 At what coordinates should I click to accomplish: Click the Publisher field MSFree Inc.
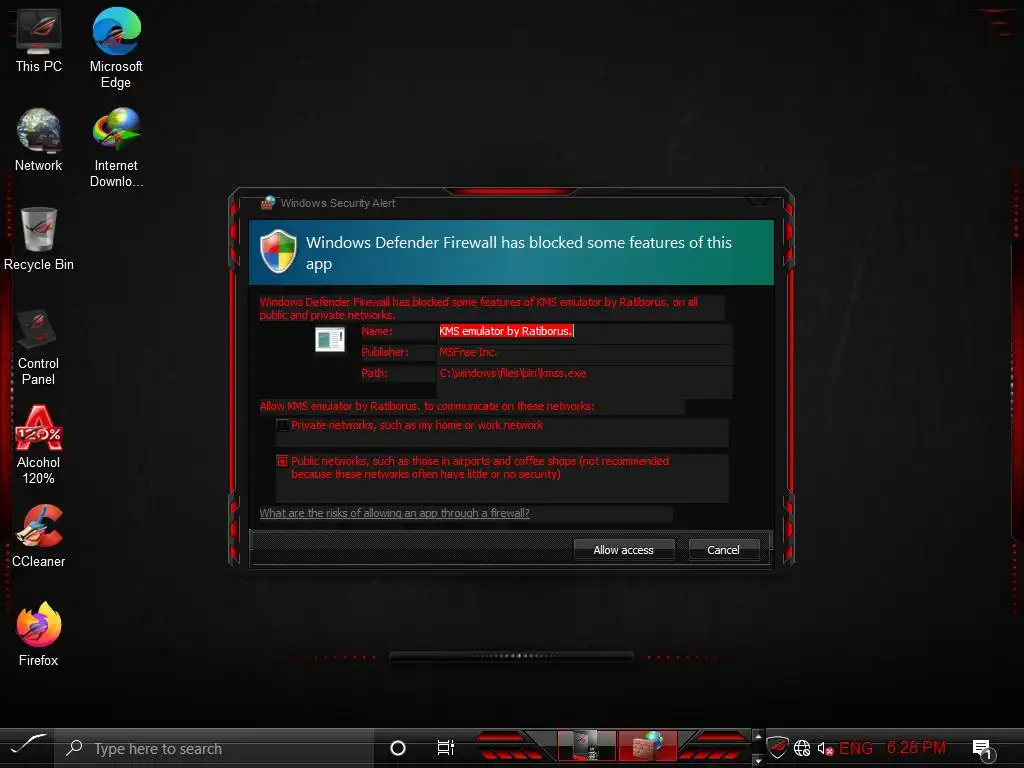point(584,353)
